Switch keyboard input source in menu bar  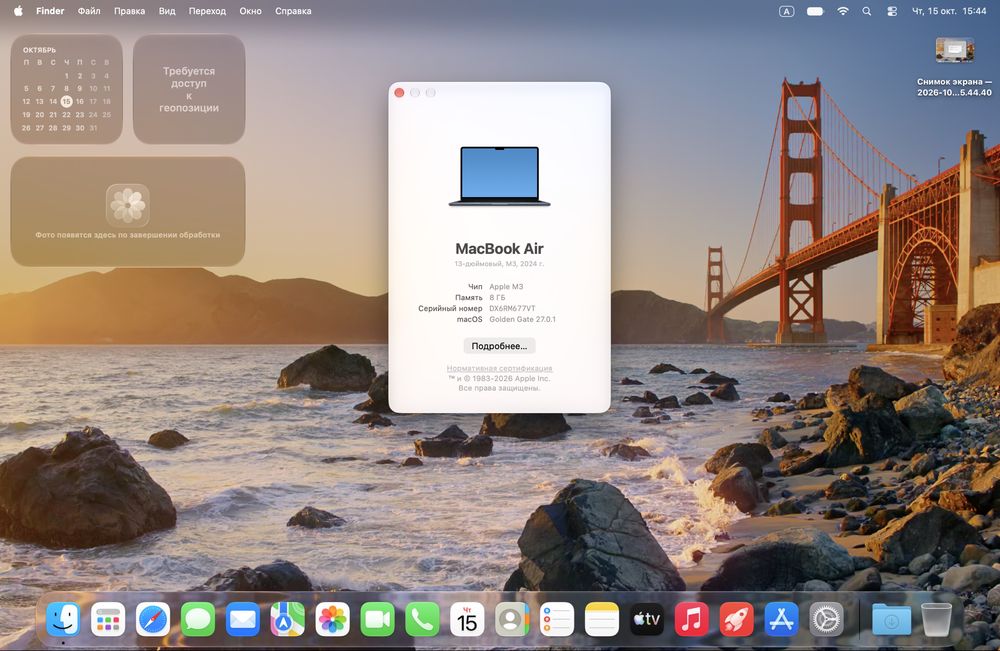click(787, 11)
